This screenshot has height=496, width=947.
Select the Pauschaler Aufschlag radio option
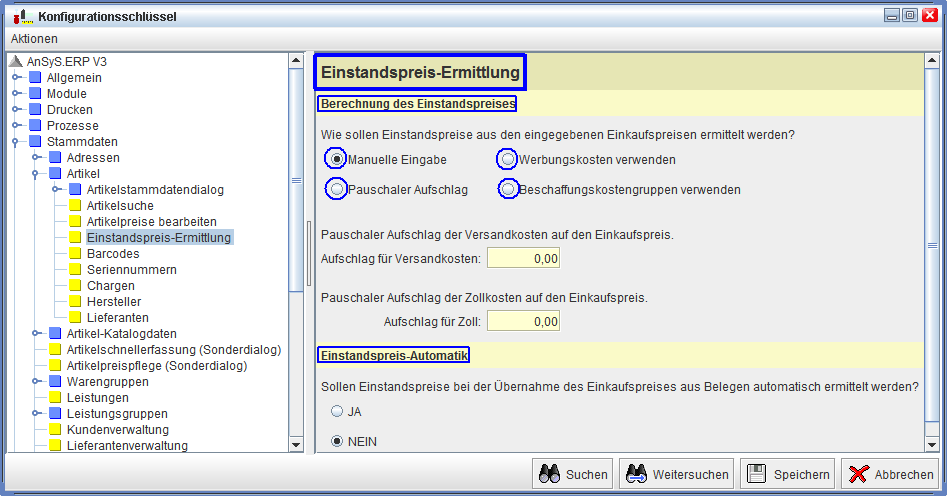click(x=337, y=189)
